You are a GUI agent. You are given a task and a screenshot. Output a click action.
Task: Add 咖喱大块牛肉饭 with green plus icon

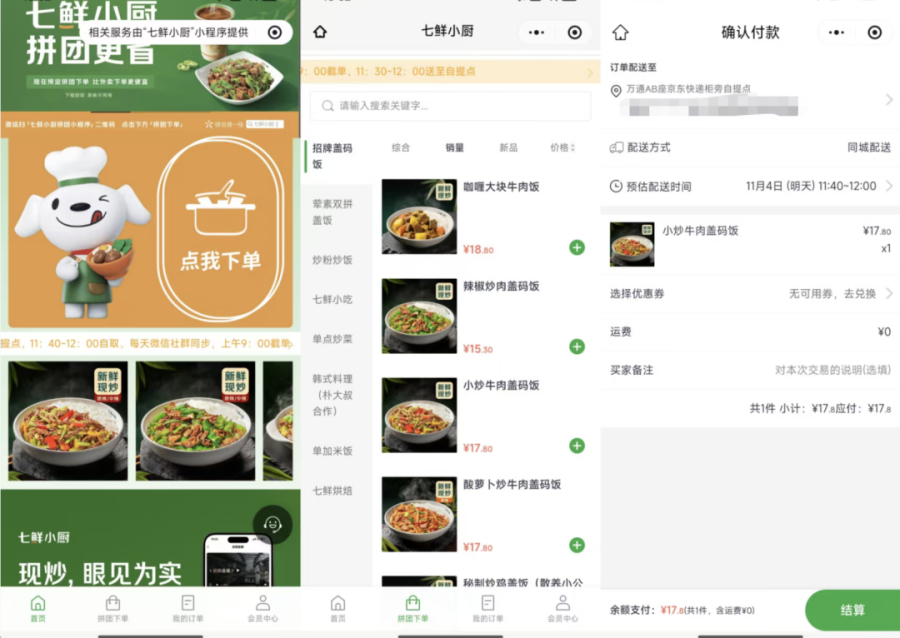pos(577,247)
